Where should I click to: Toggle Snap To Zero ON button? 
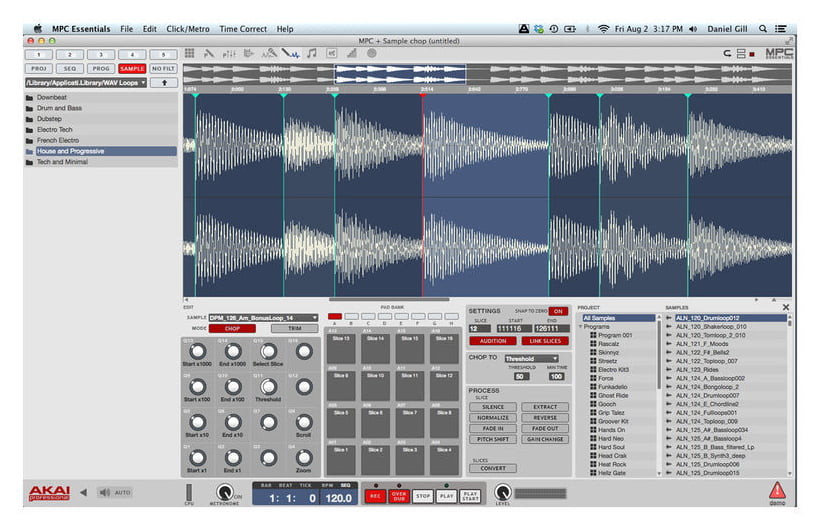tap(558, 311)
